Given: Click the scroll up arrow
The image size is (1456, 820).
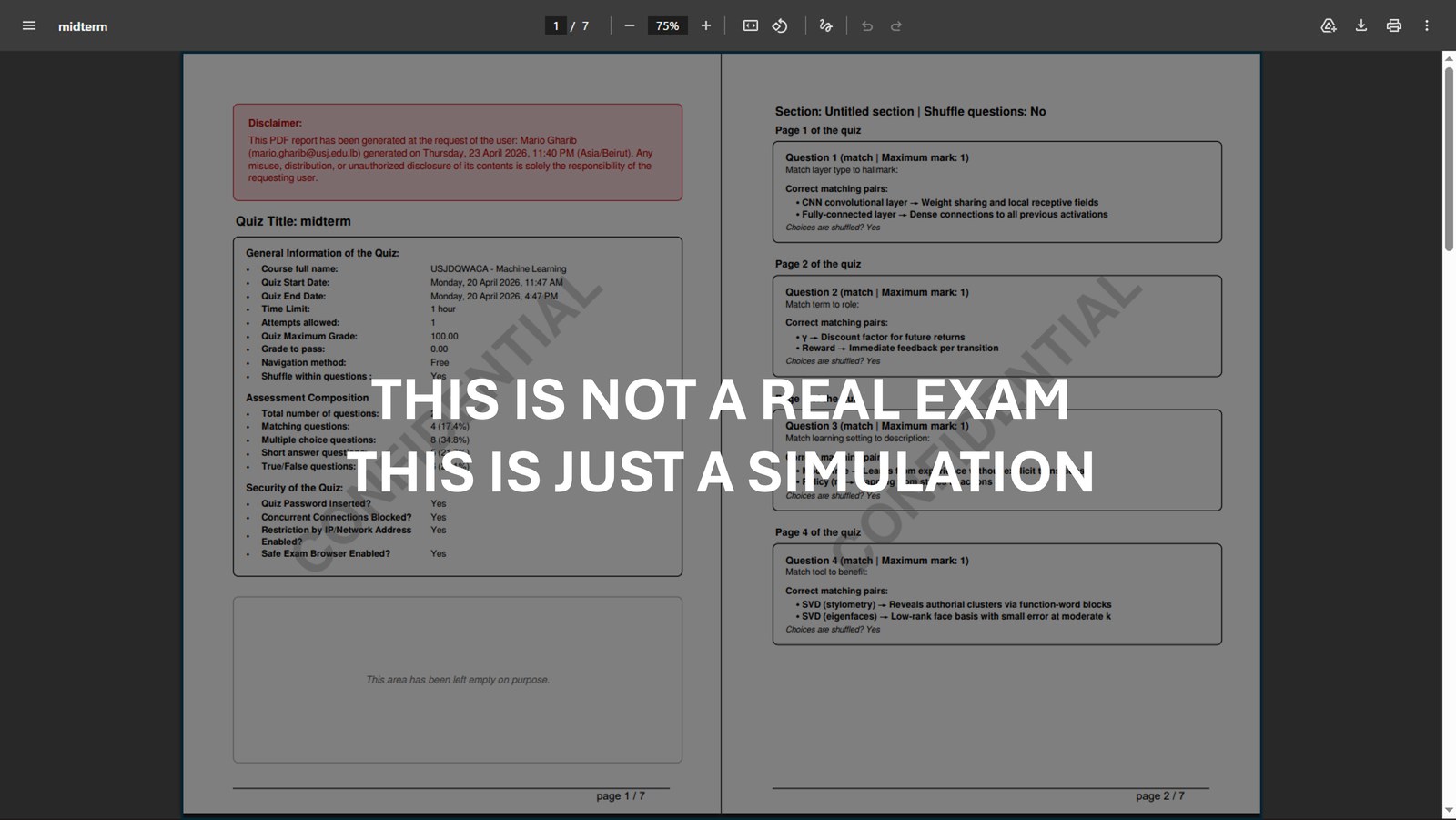Looking at the screenshot, I should pos(1449,58).
